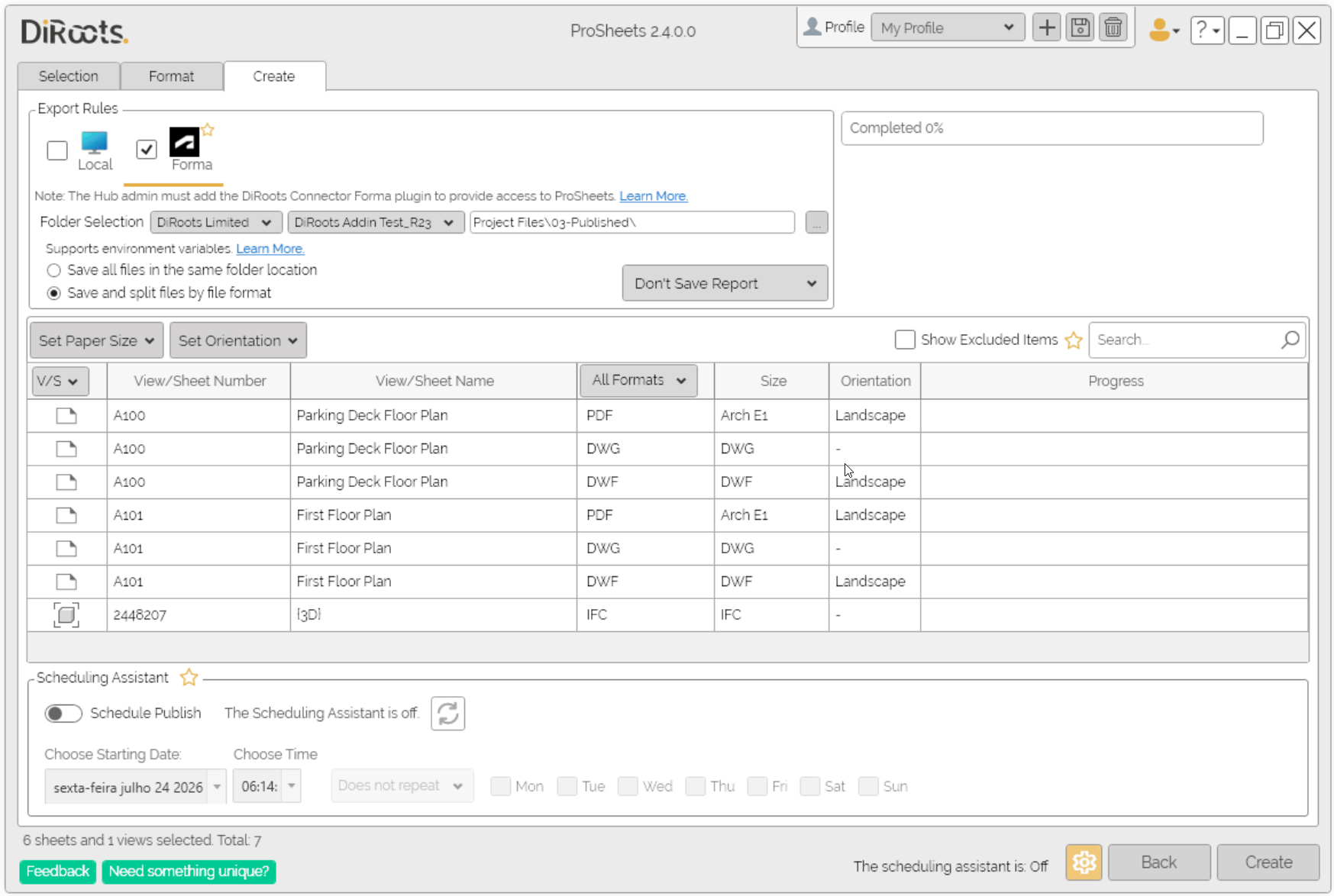Open settings with orange gear icon
1334x896 pixels.
point(1084,862)
